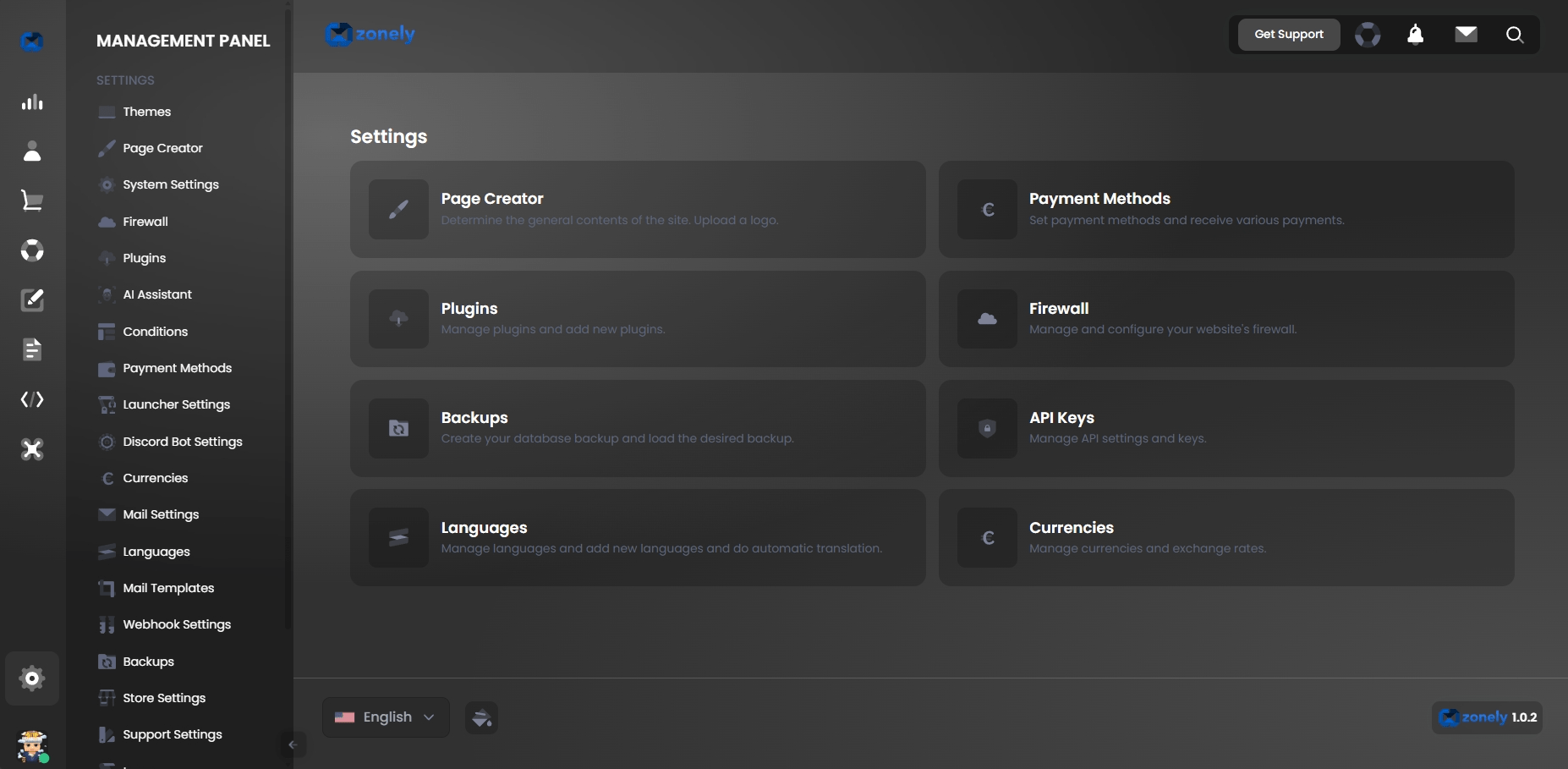Click the user avatar at the bottom left
This screenshot has height=769, width=1568.
click(x=32, y=747)
